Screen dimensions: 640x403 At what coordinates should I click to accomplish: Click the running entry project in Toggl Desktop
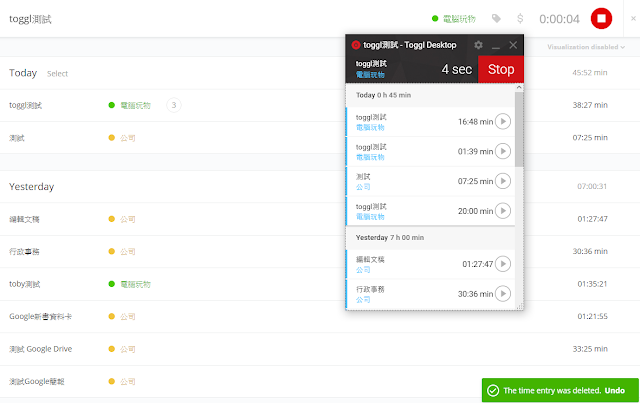tap(370, 75)
